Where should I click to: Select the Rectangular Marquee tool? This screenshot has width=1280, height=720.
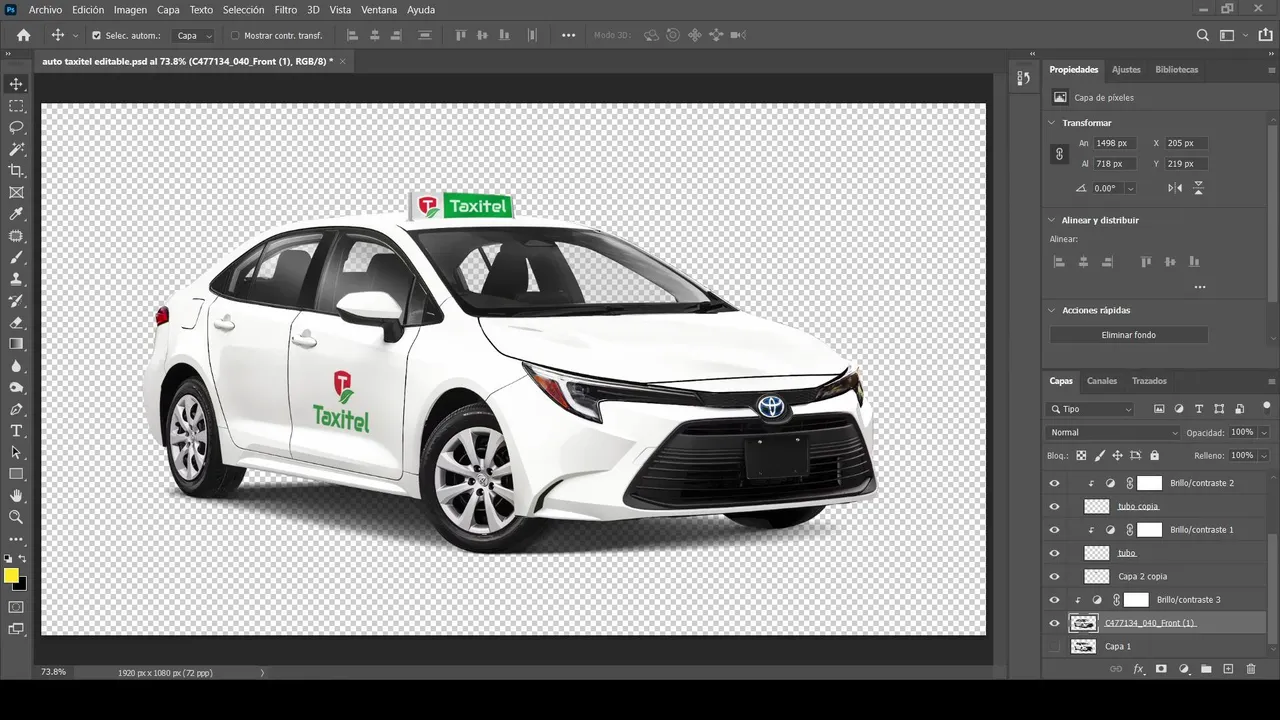point(16,106)
